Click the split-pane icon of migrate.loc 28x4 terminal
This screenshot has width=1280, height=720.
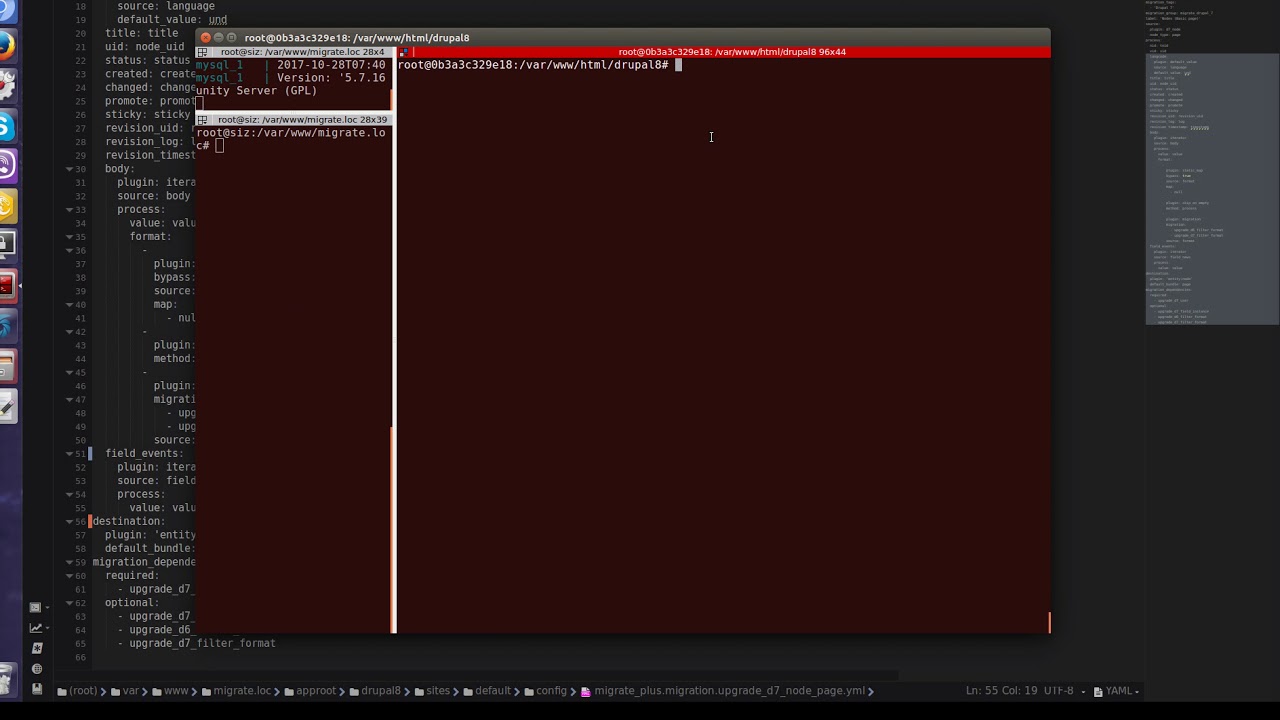(x=202, y=52)
